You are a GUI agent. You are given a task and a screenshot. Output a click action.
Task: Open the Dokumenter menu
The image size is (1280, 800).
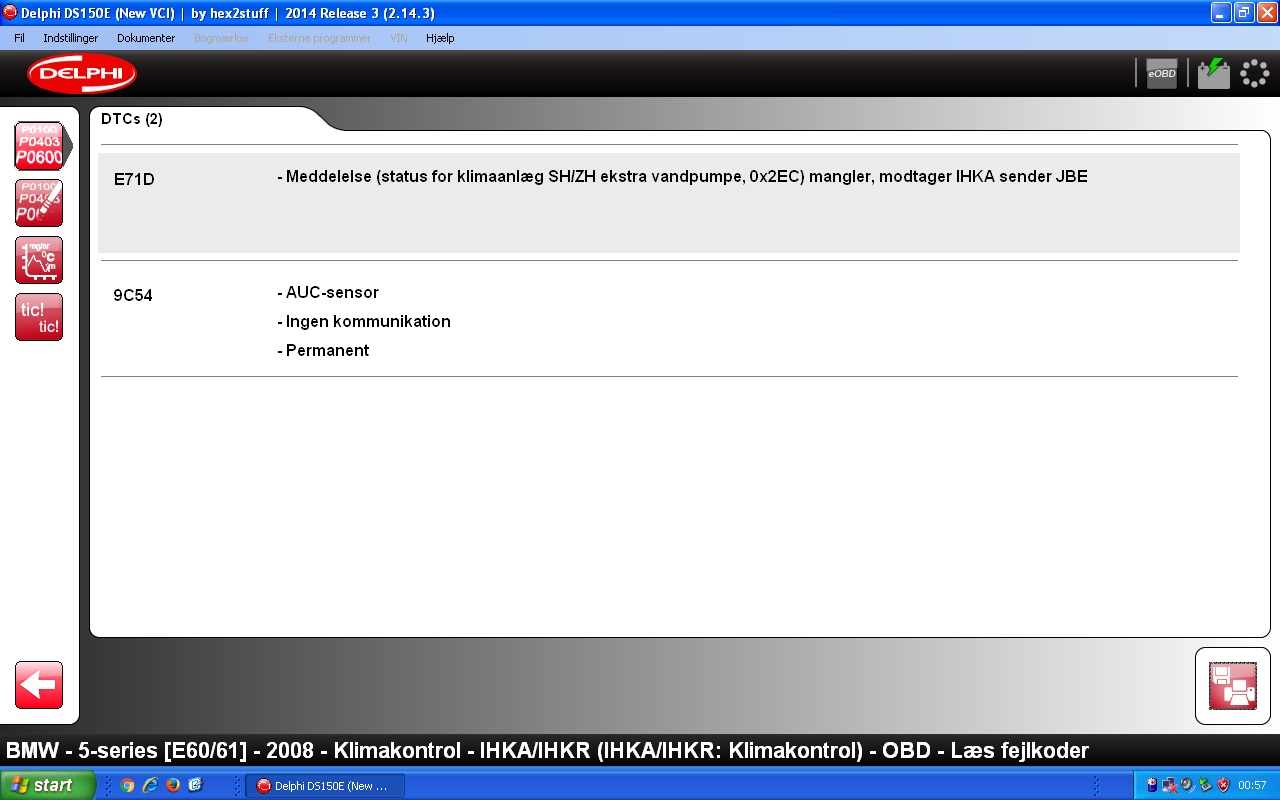coord(146,38)
